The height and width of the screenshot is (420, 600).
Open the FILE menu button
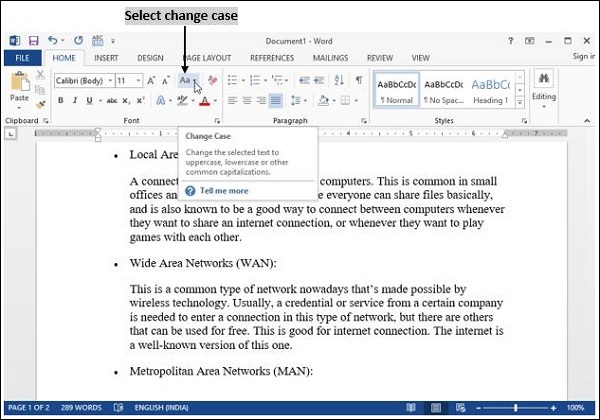pos(21,58)
